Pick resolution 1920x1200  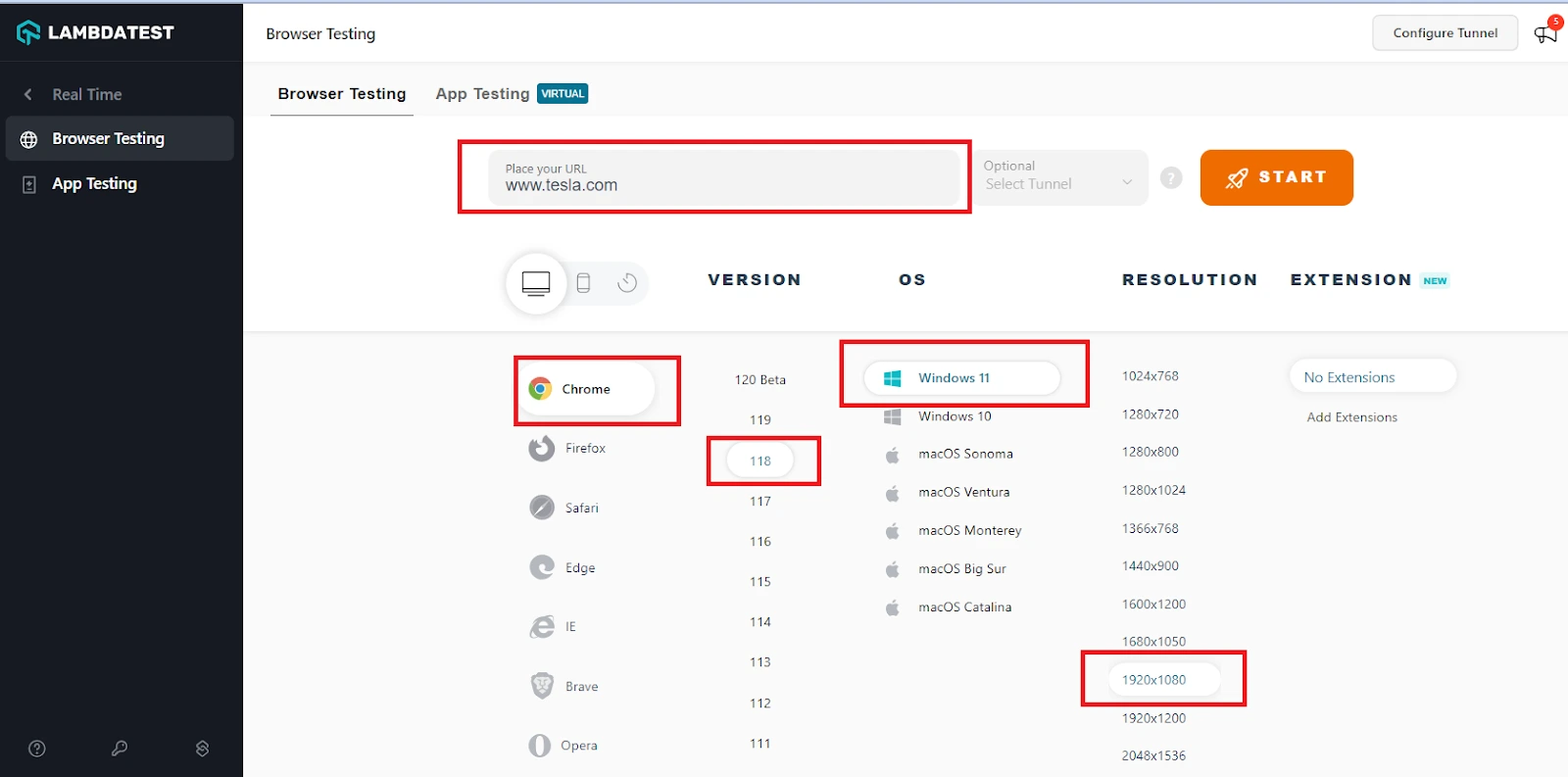(x=1153, y=718)
